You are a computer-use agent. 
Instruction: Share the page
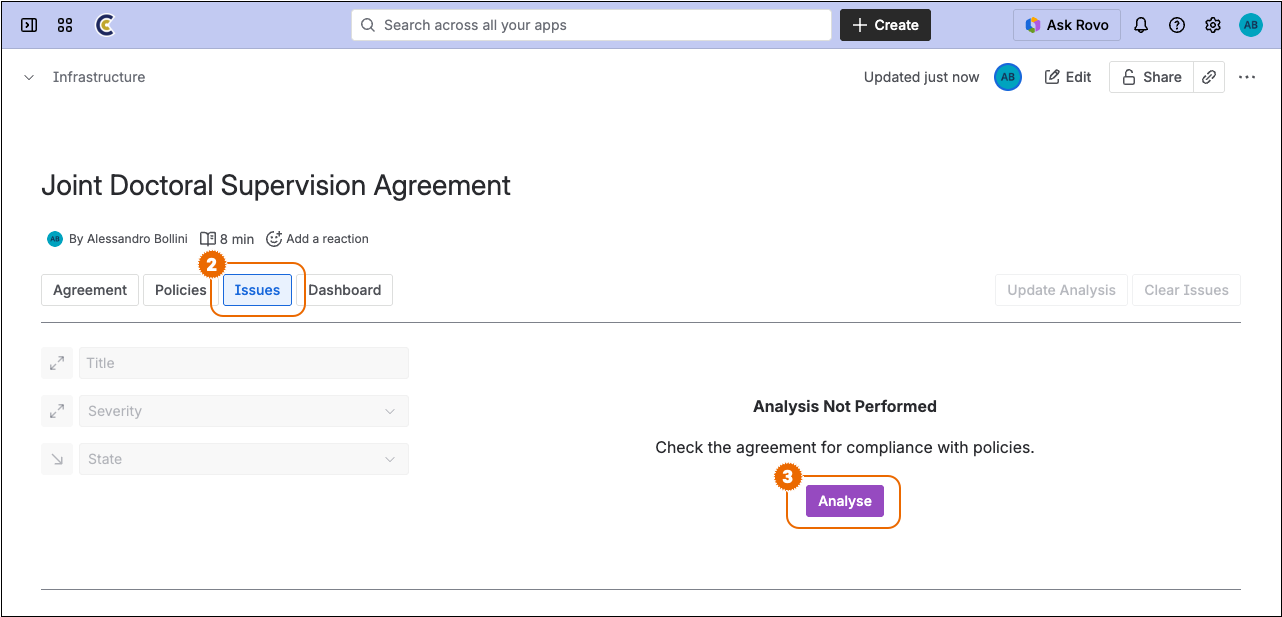(1151, 76)
